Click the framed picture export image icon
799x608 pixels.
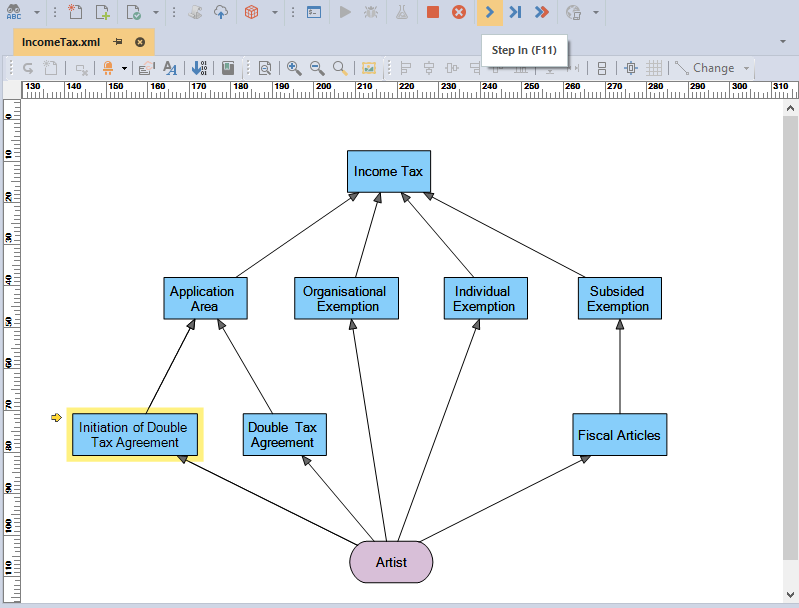[x=369, y=68]
